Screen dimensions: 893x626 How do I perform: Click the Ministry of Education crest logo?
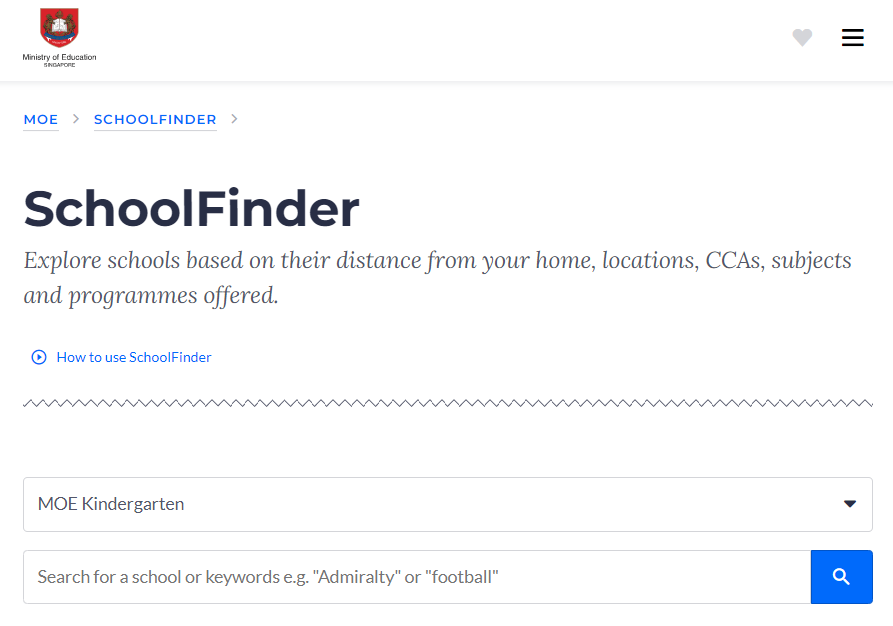point(59,29)
